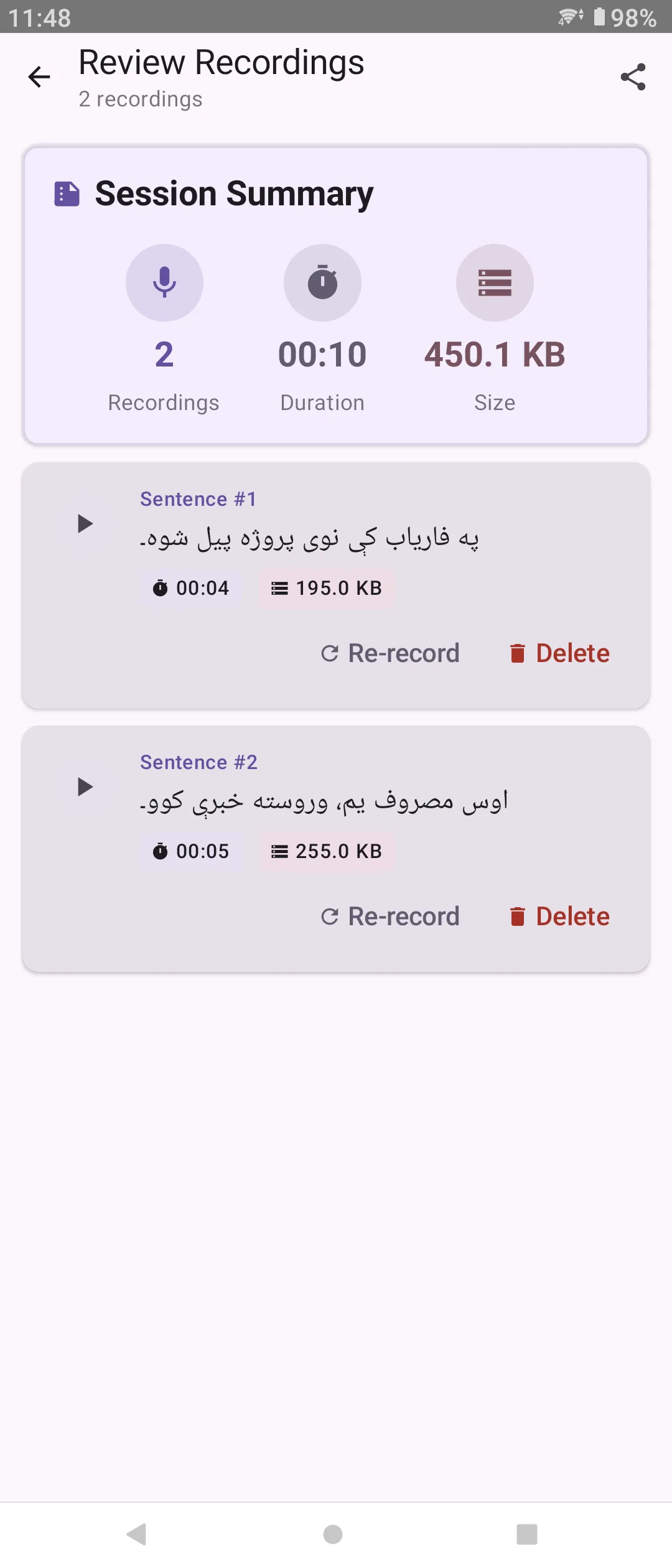
Task: Click the timer icon on Sentence #1 chip
Action: pos(160,587)
